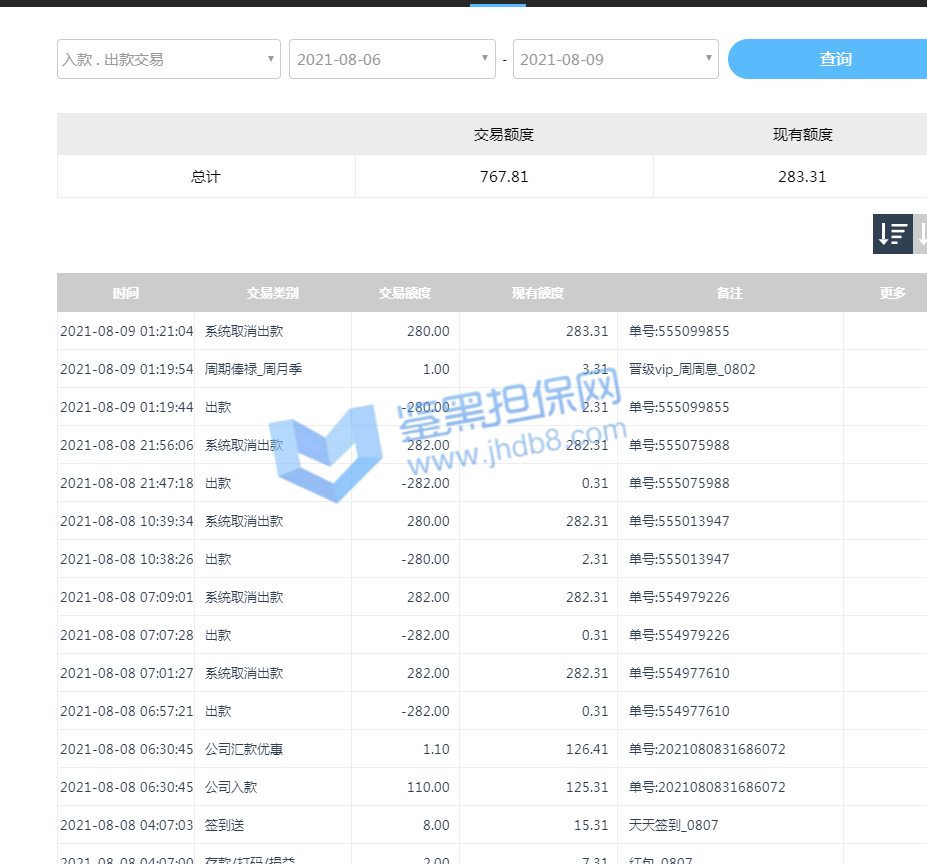Click the dark descending sort icon
This screenshot has height=864, width=927.
click(892, 234)
